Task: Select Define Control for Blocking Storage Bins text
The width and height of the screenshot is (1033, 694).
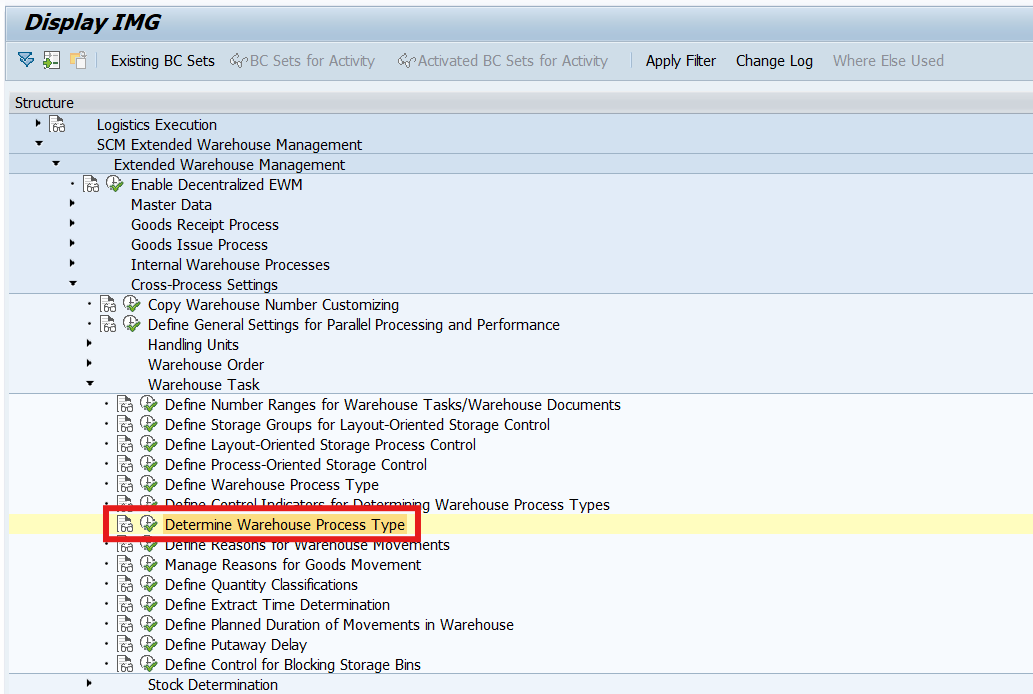Action: pyautogui.click(x=293, y=665)
